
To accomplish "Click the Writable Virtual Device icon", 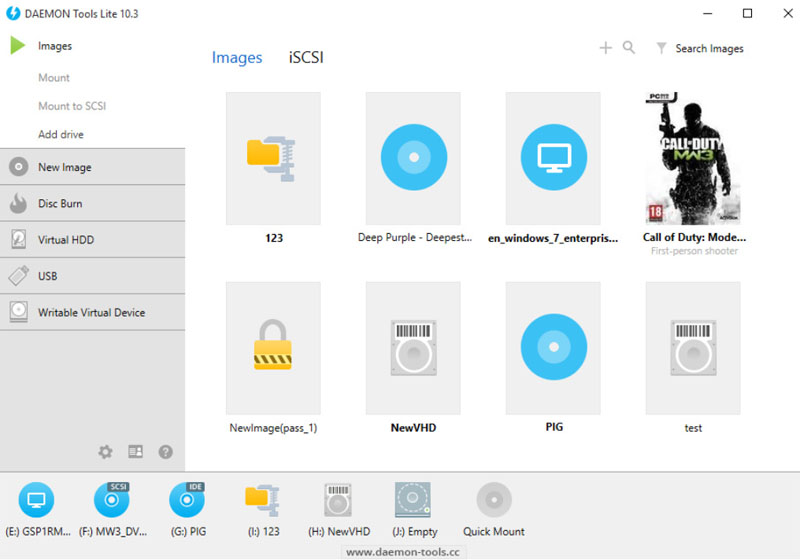I will pos(18,312).
